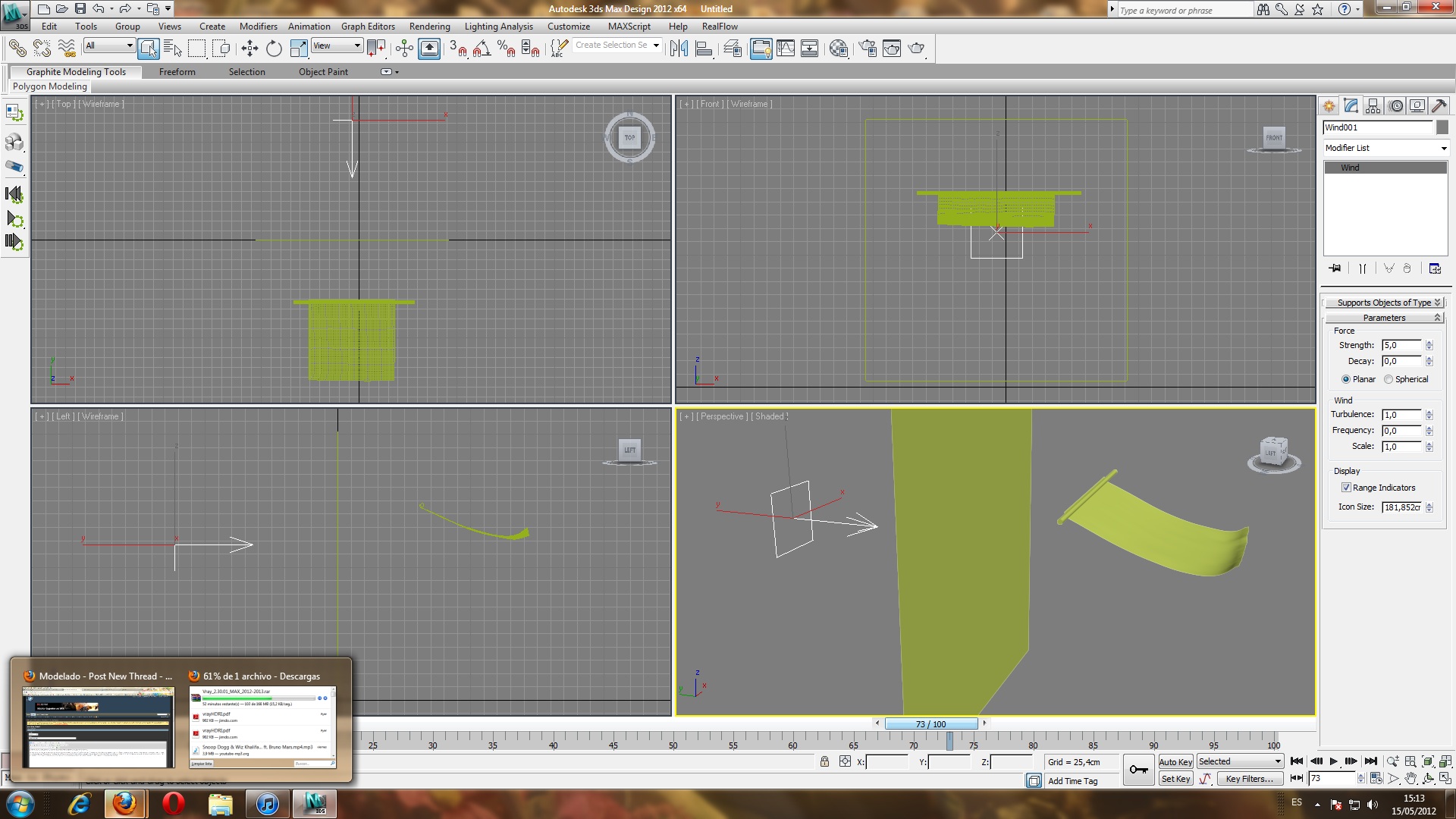This screenshot has width=1456, height=819.
Task: Click the Key Filters button
Action: pyautogui.click(x=1249, y=779)
